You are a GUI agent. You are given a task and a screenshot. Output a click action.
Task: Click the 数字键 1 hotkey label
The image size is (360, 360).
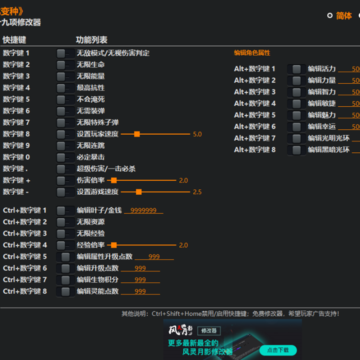coord(16,53)
